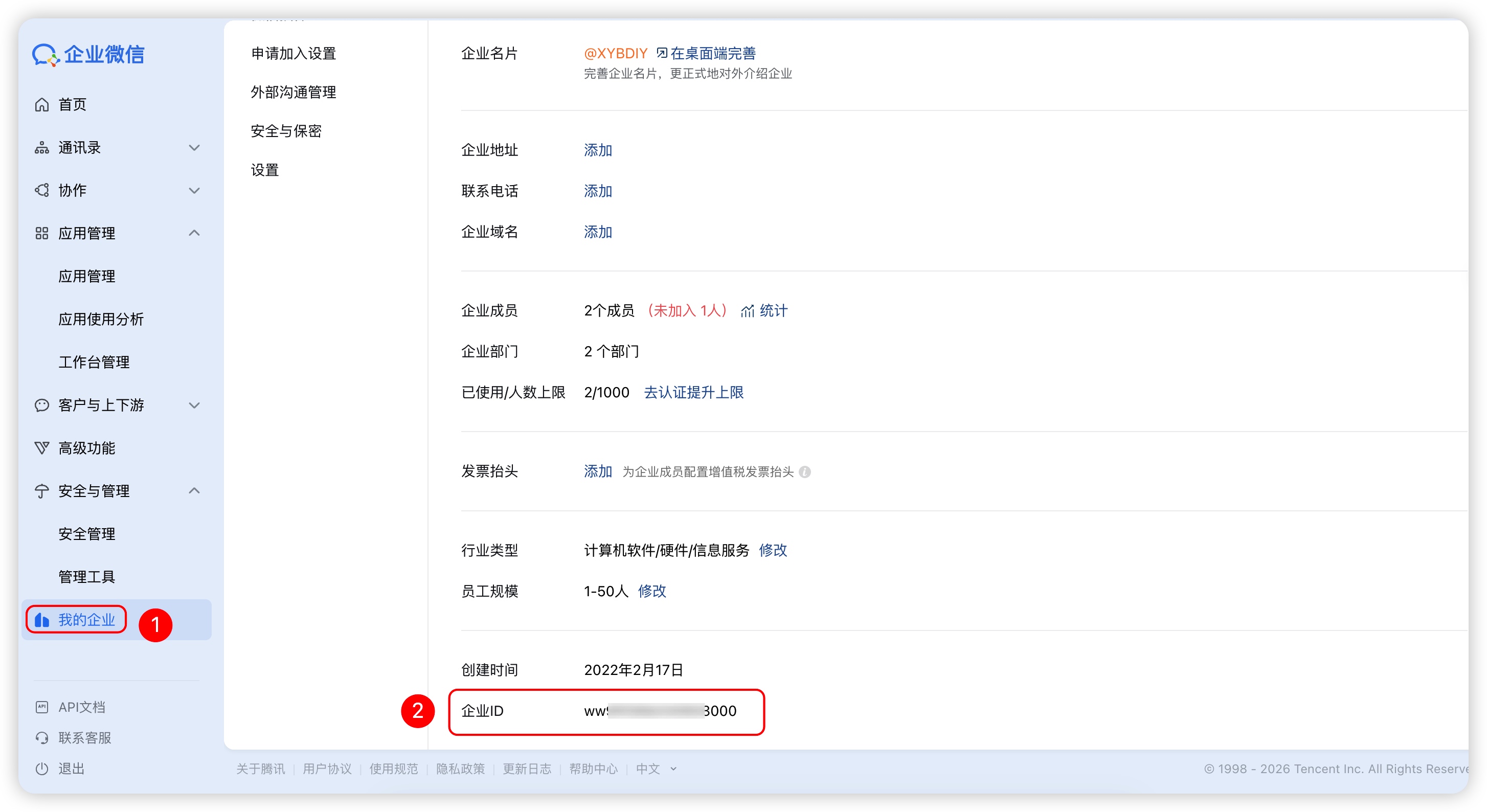The height and width of the screenshot is (812, 1487).
Task: Select 外部沟通管理 in the settings menu
Action: pyautogui.click(x=293, y=93)
